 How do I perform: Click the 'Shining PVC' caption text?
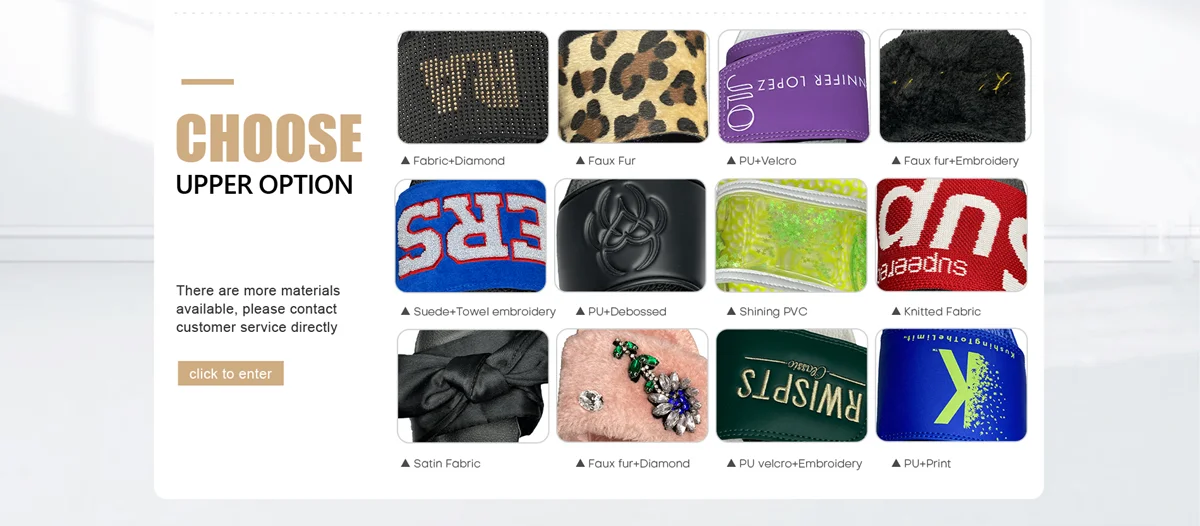click(x=773, y=312)
